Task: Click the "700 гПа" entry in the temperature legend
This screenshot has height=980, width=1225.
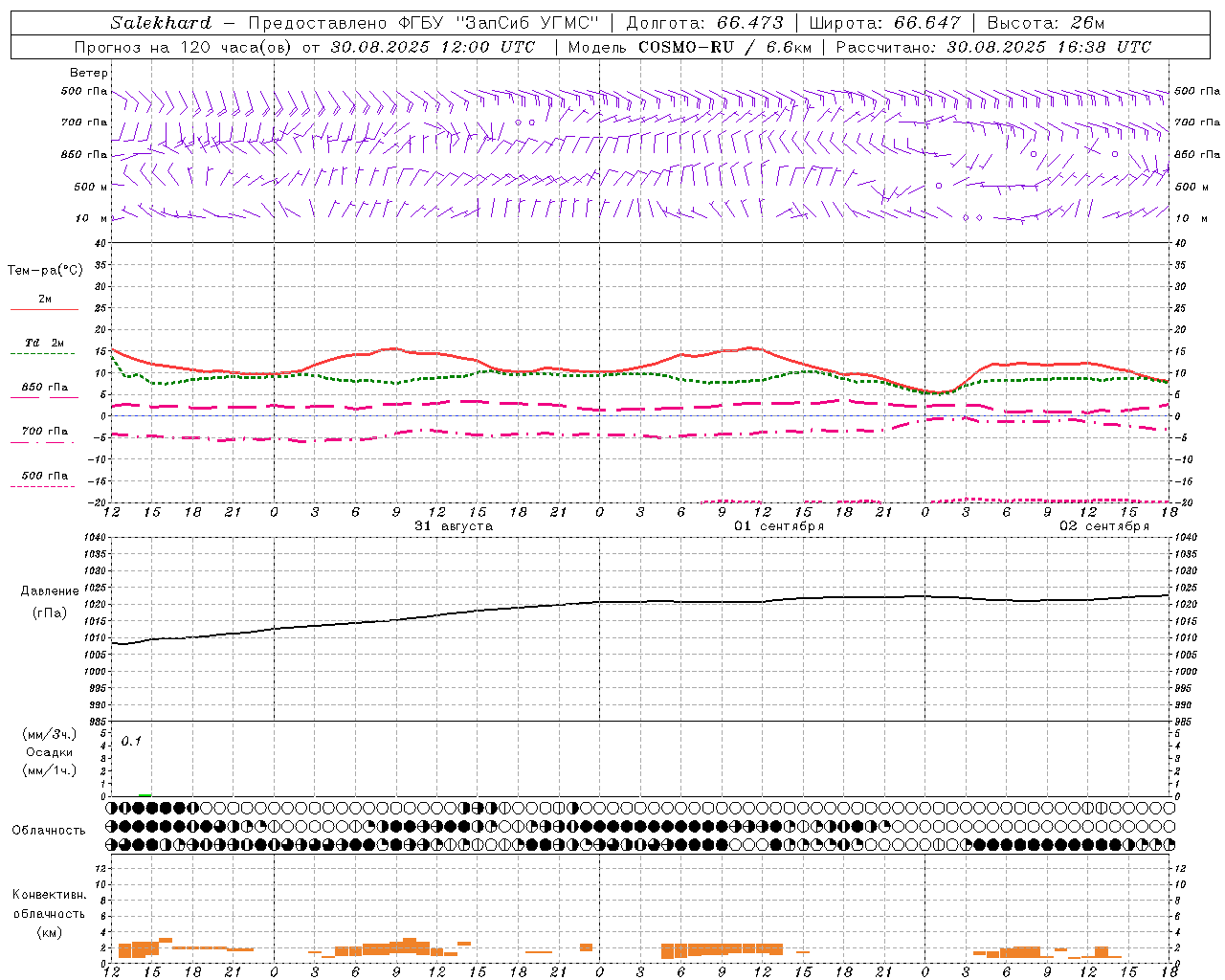Action: (45, 431)
